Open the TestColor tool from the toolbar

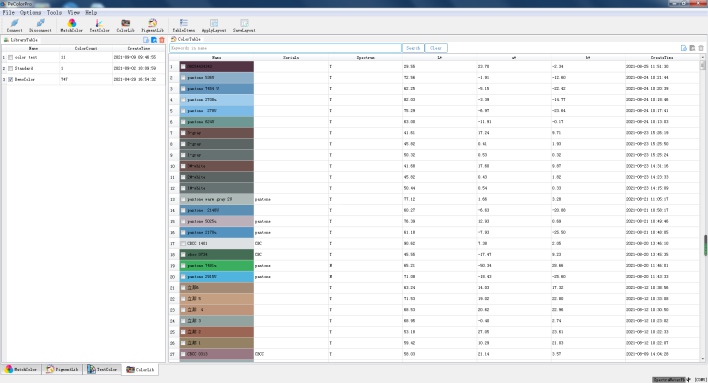point(99,25)
